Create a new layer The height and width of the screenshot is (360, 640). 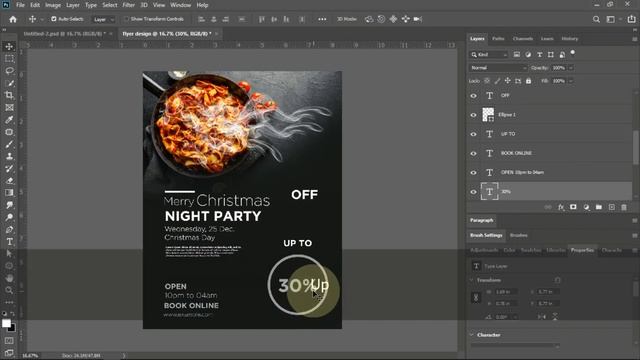click(611, 207)
